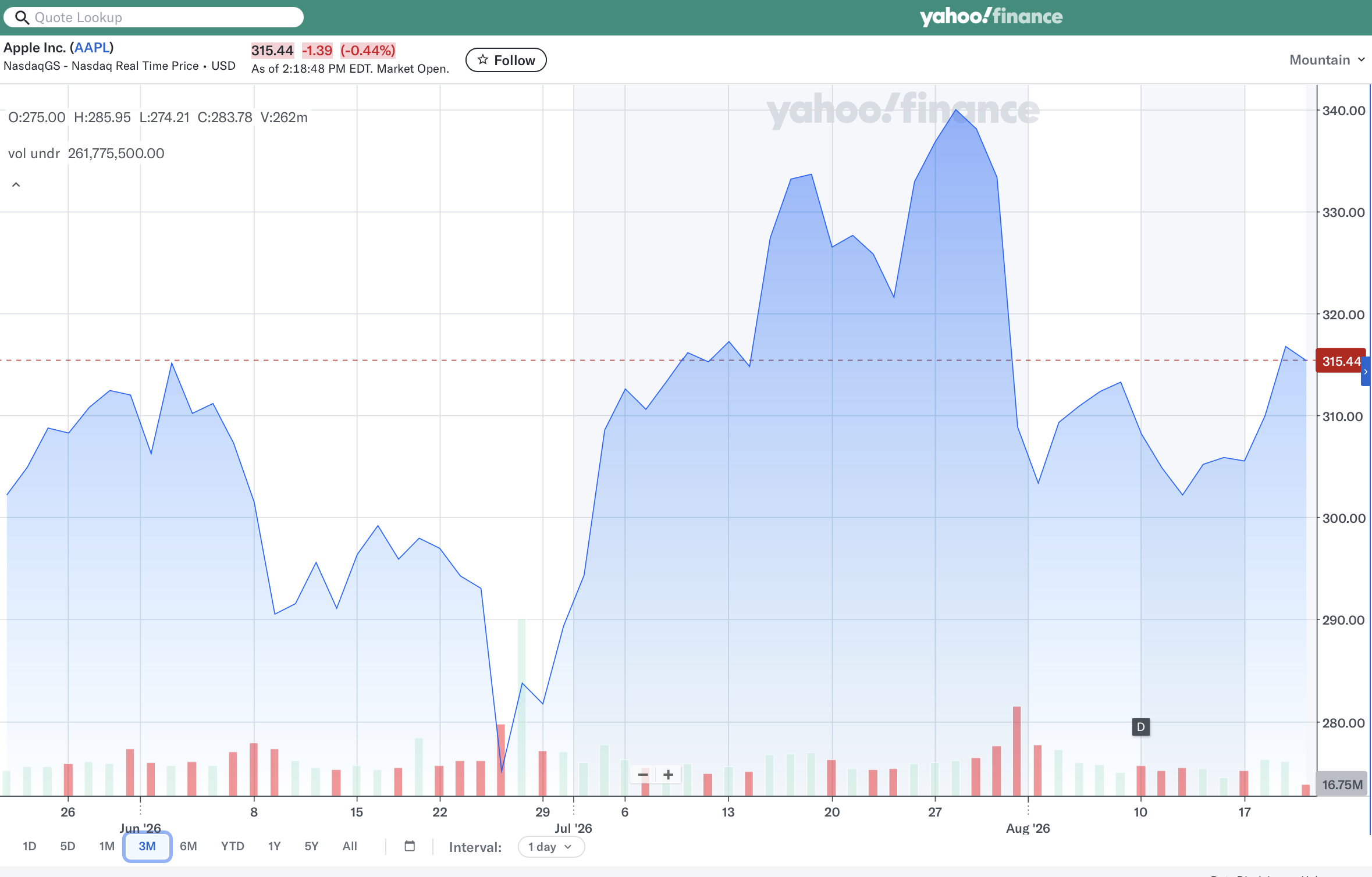Focus the Quote Lookup search field

[154, 17]
